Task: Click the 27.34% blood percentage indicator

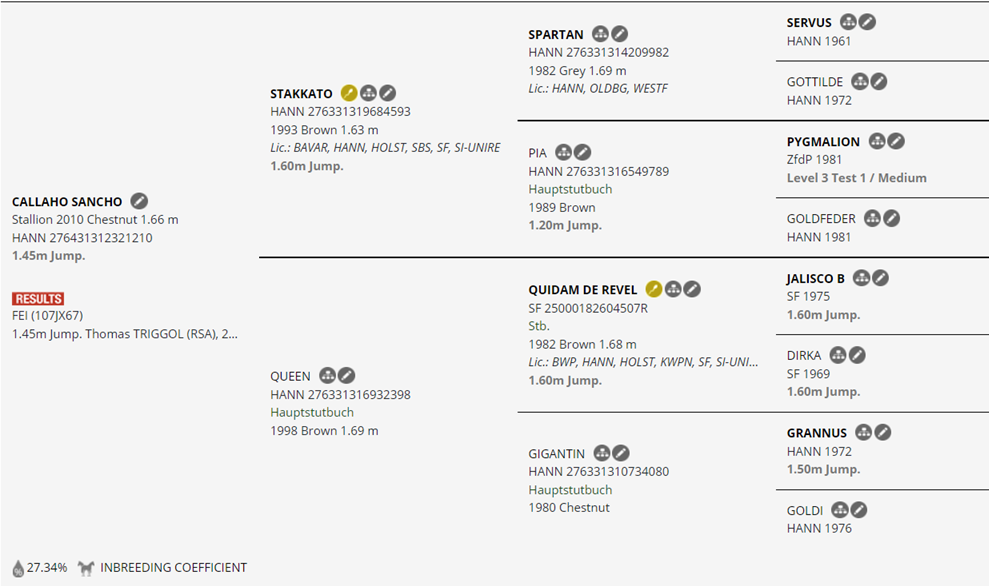Action: tap(40, 568)
